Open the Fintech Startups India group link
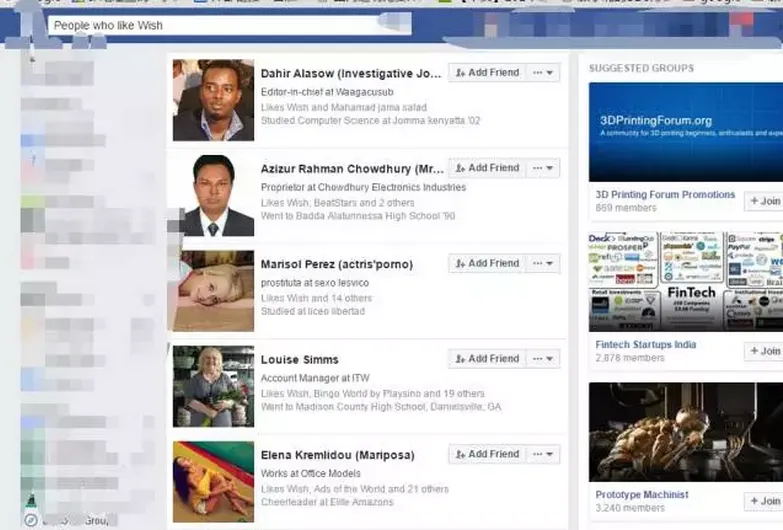Viewport: 783px width, 530px height. (x=646, y=345)
